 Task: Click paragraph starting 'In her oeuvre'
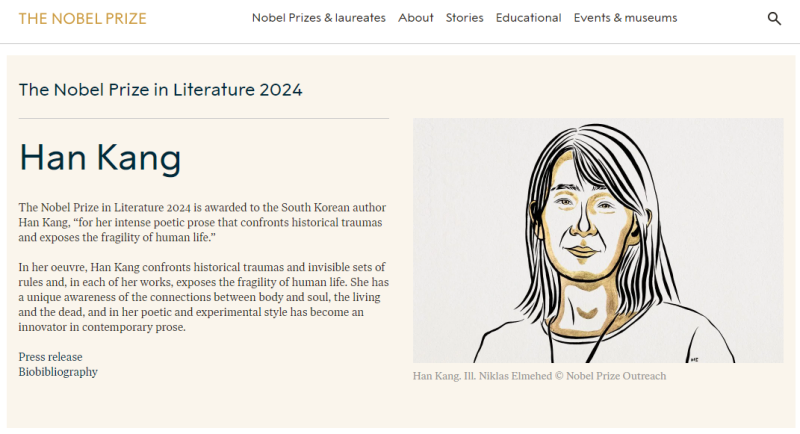coord(204,297)
